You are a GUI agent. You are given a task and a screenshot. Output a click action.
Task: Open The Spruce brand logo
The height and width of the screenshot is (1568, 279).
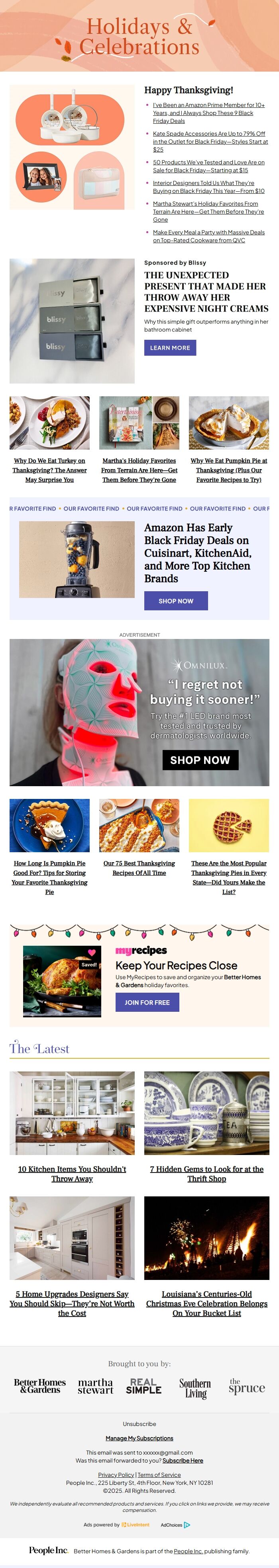[247, 1386]
